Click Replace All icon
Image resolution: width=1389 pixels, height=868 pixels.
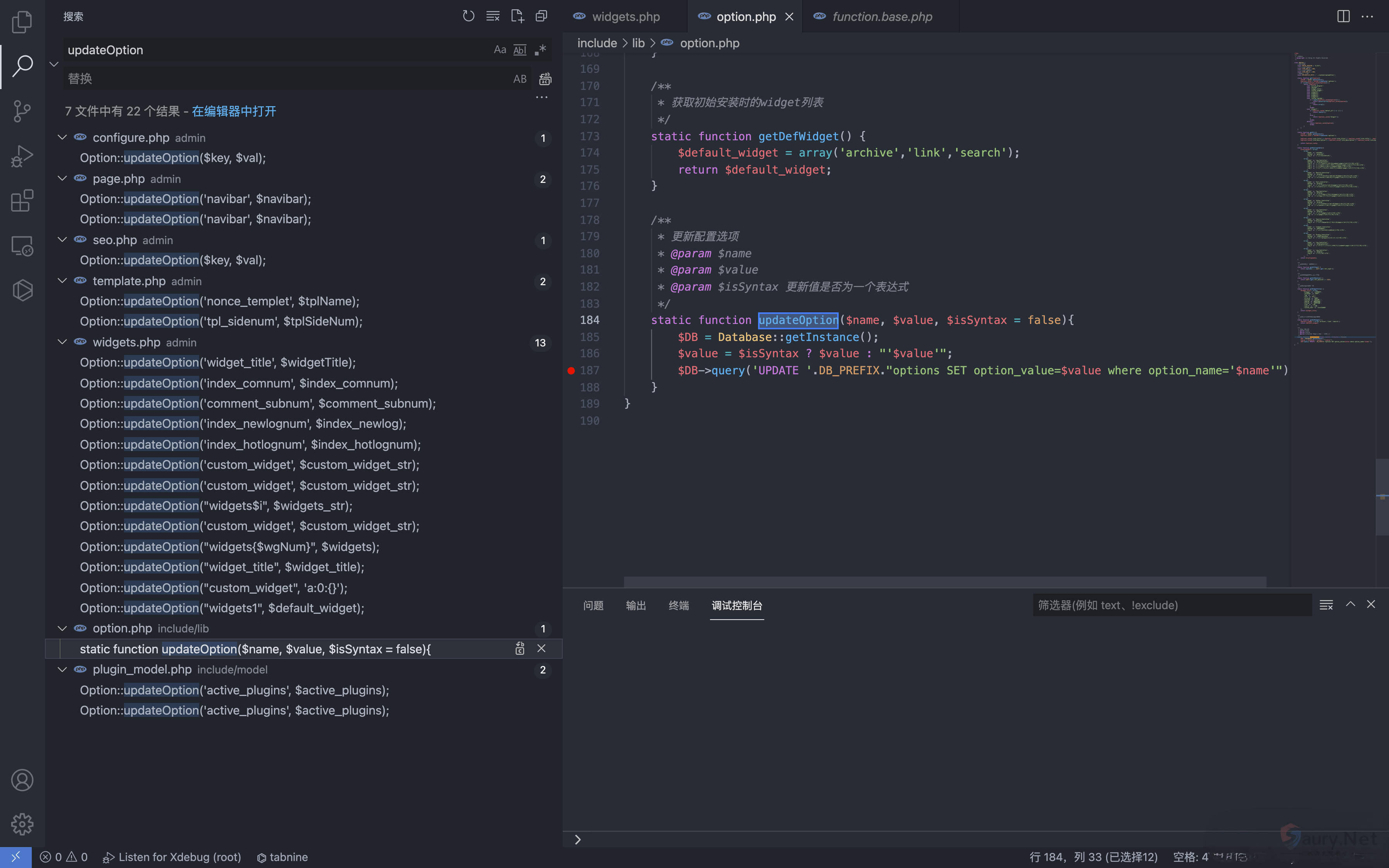[545, 79]
